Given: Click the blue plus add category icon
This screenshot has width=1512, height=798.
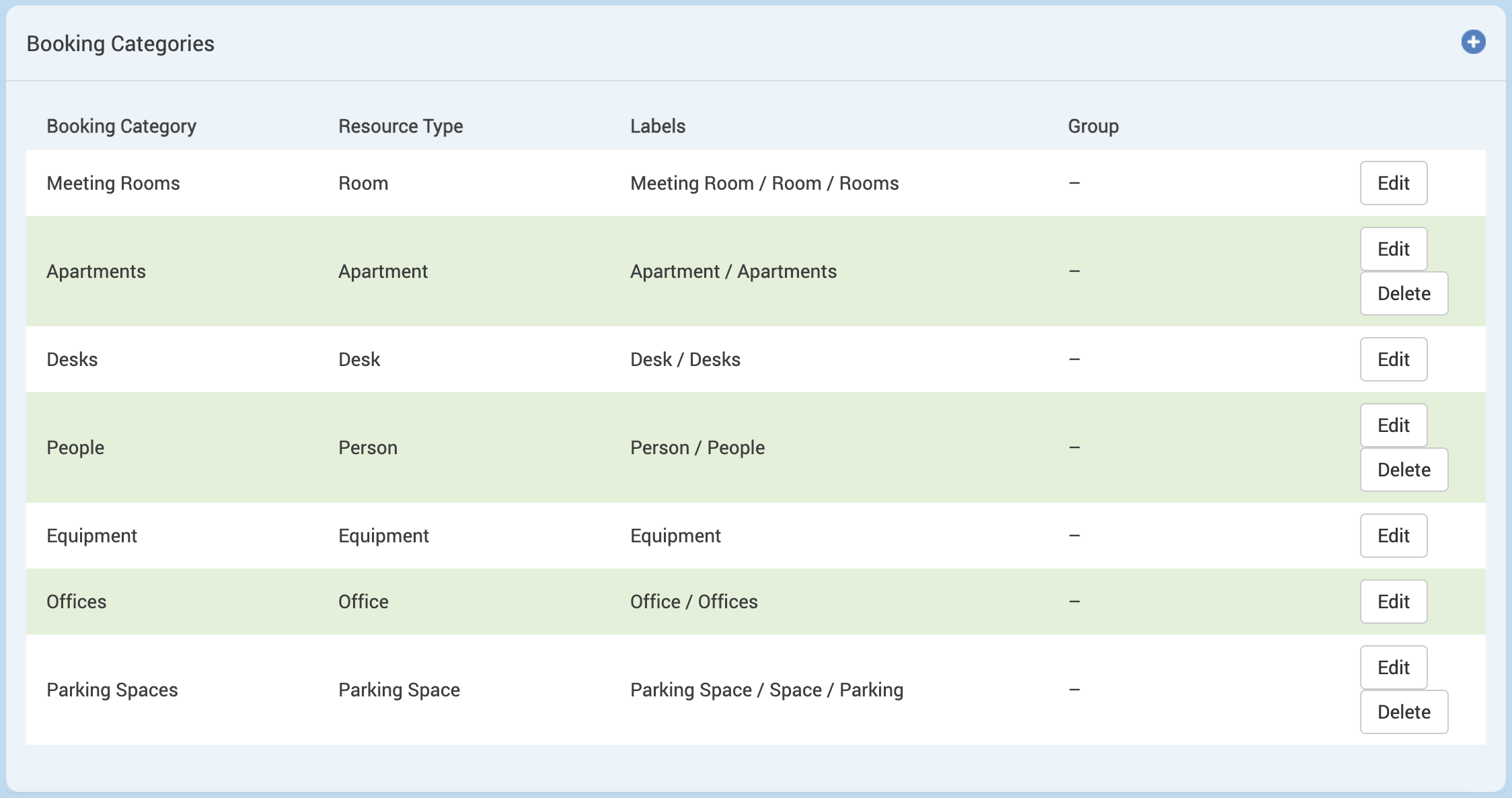Looking at the screenshot, I should pyautogui.click(x=1473, y=42).
